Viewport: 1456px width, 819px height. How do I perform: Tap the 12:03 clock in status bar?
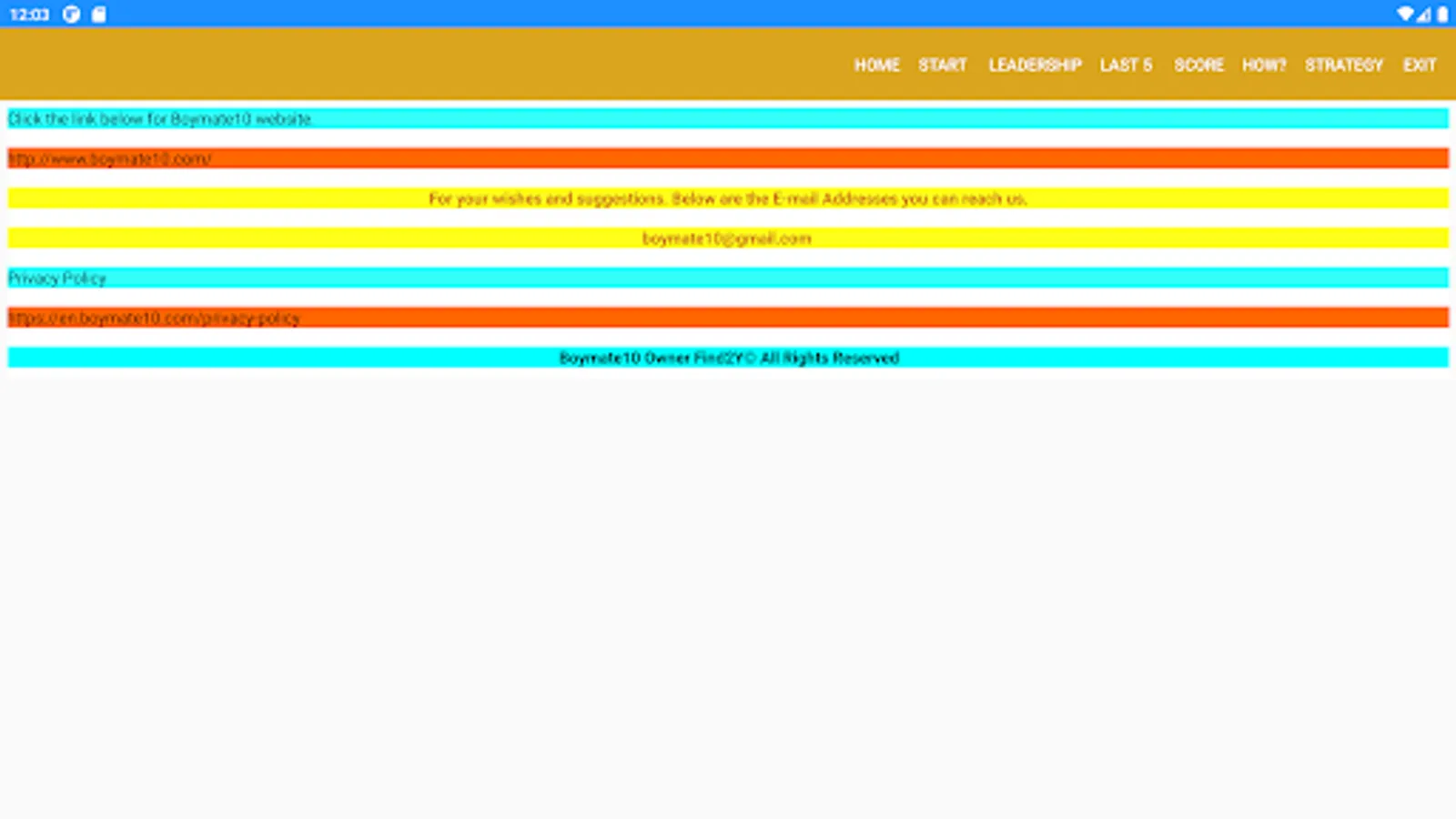(29, 14)
